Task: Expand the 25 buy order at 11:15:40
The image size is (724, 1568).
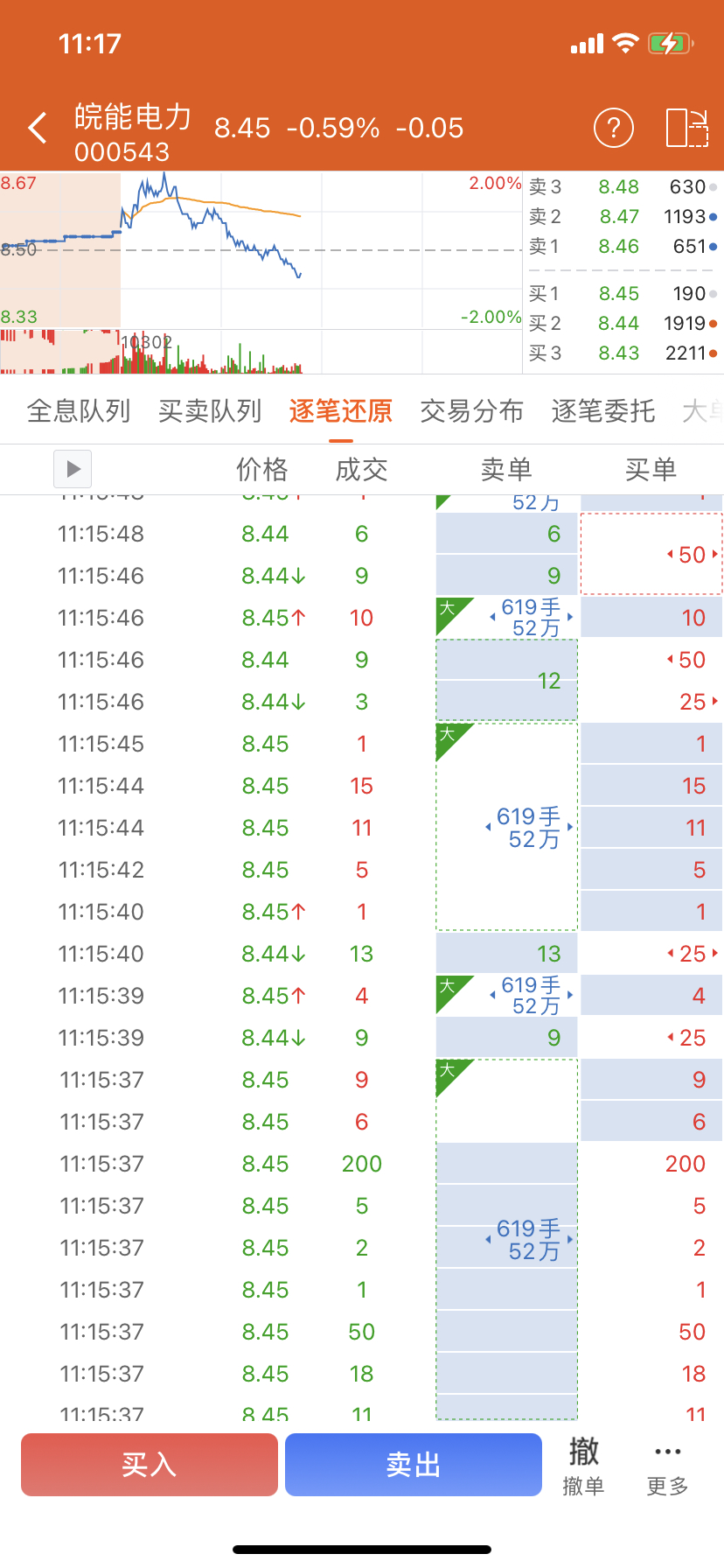Action: click(x=693, y=954)
